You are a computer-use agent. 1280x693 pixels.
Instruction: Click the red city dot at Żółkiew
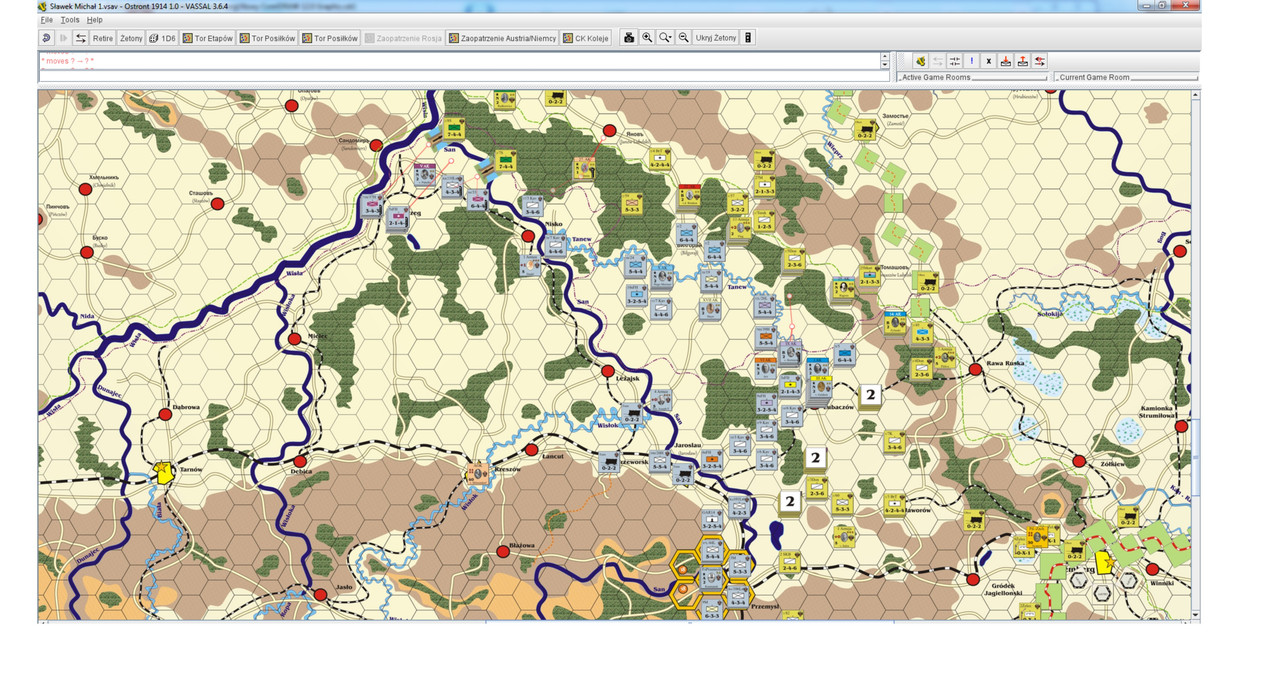tap(1079, 462)
